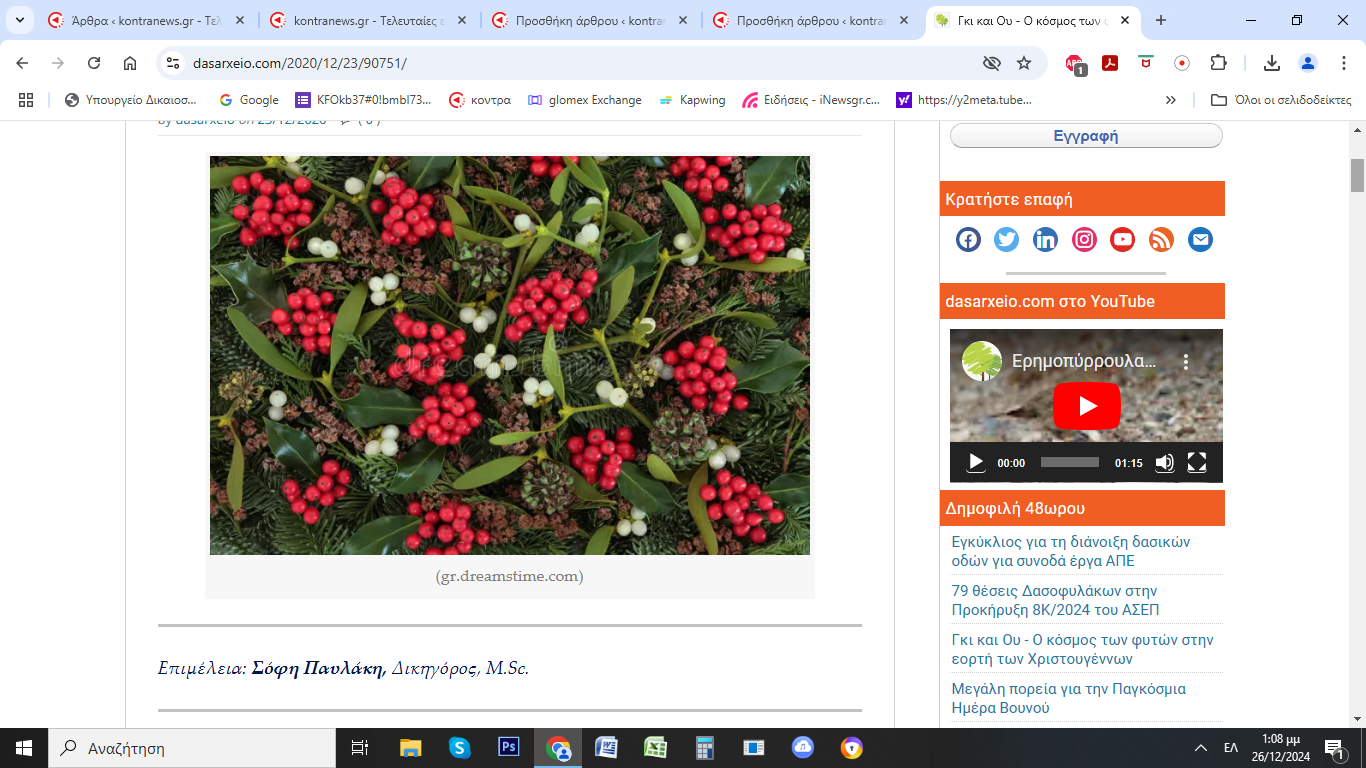Open the Twitter social icon
The width and height of the screenshot is (1366, 768).
tap(1007, 240)
